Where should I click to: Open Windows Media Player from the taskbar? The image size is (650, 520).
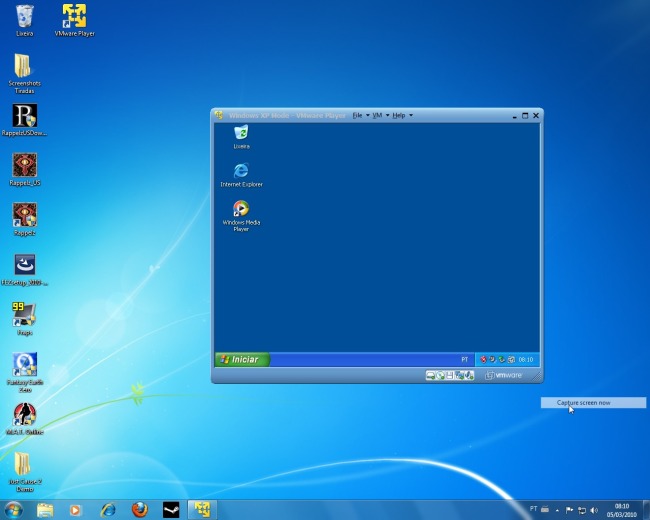(75, 510)
